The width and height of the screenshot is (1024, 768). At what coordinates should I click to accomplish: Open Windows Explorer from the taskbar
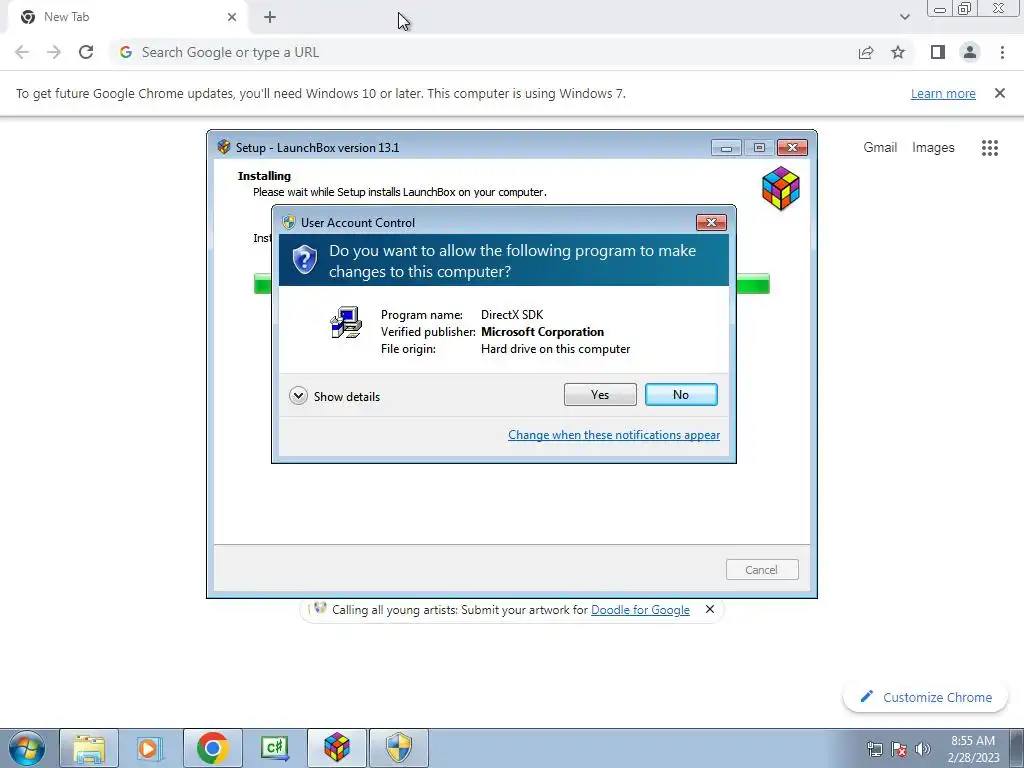tap(89, 748)
